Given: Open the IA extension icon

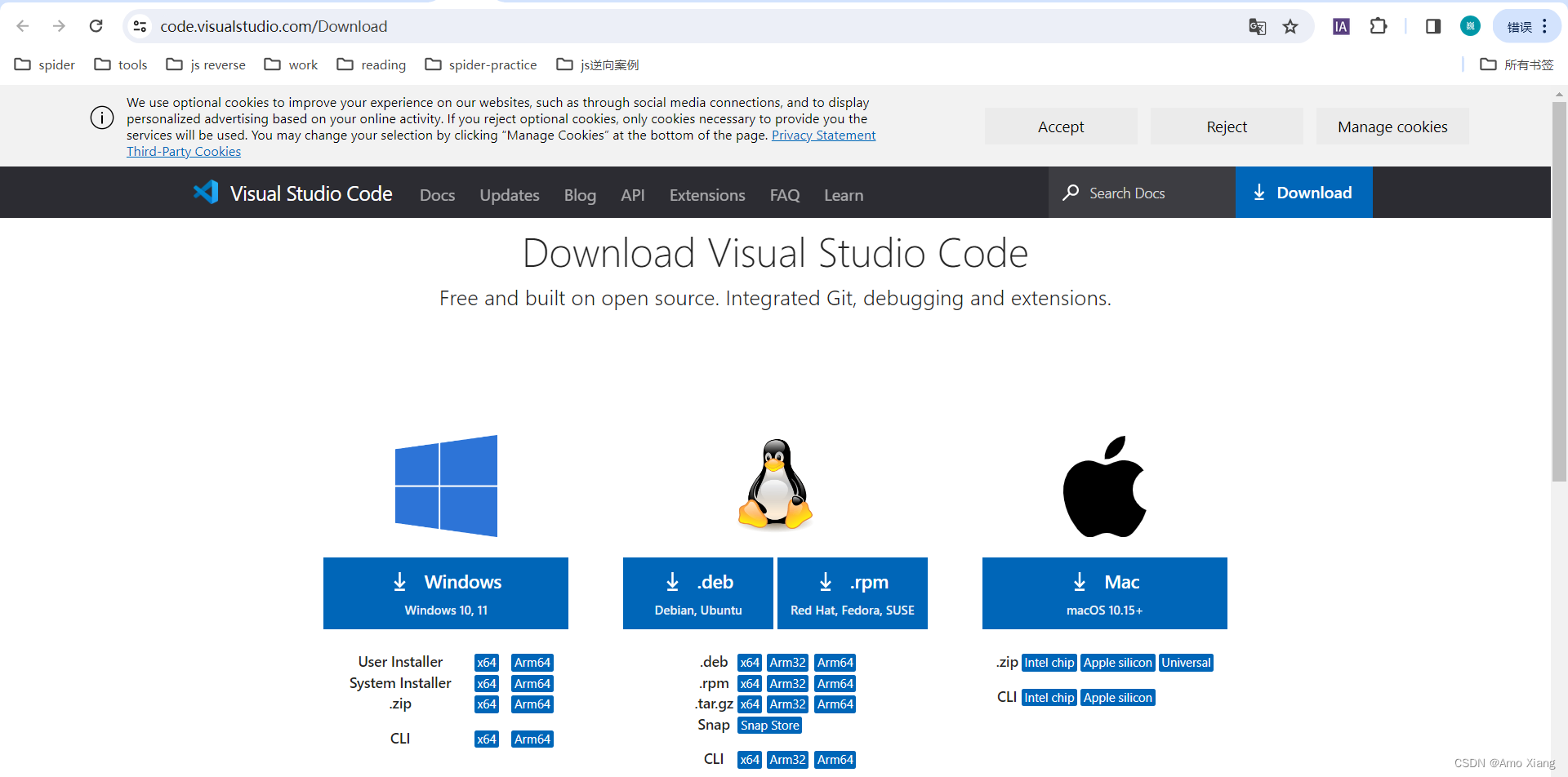Looking at the screenshot, I should coord(1341,27).
